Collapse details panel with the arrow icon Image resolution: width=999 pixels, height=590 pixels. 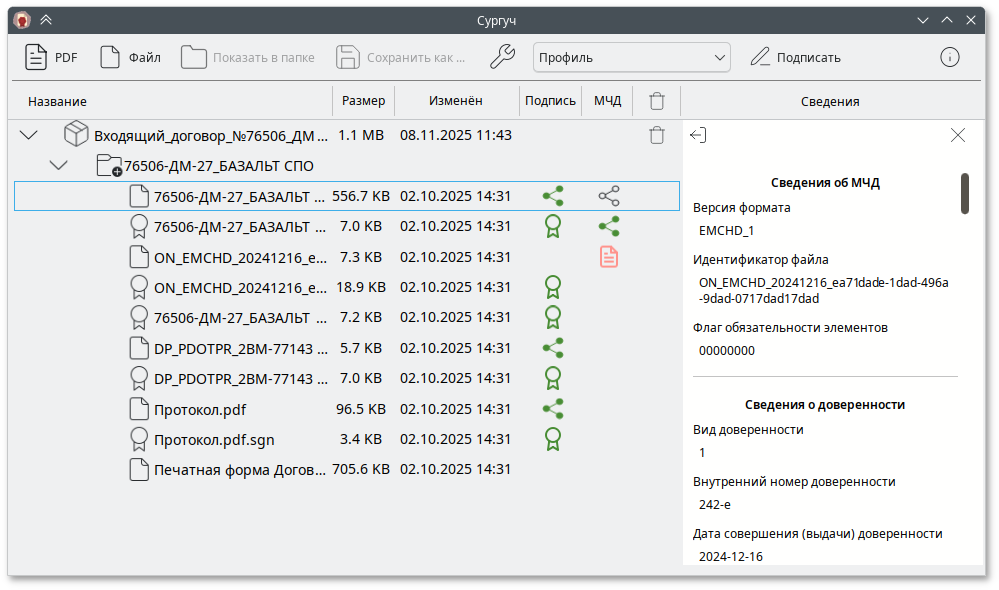pyautogui.click(x=698, y=135)
